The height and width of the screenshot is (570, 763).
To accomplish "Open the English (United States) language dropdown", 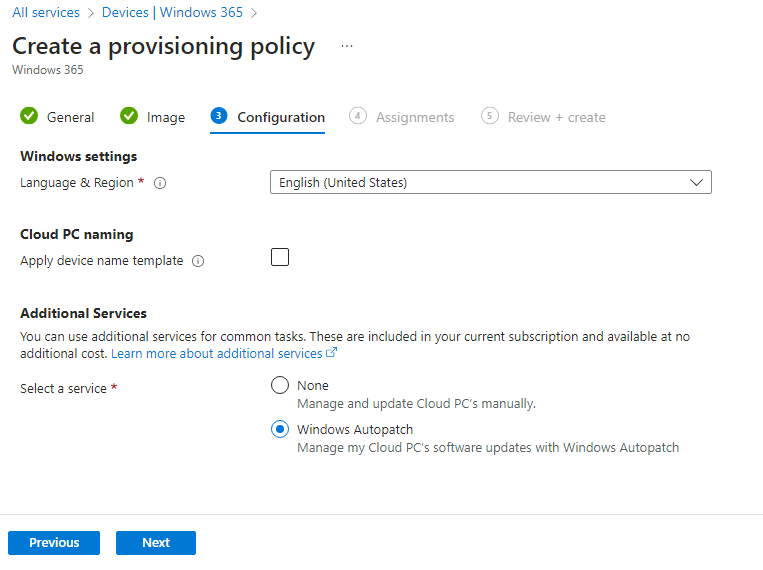I will pos(491,182).
